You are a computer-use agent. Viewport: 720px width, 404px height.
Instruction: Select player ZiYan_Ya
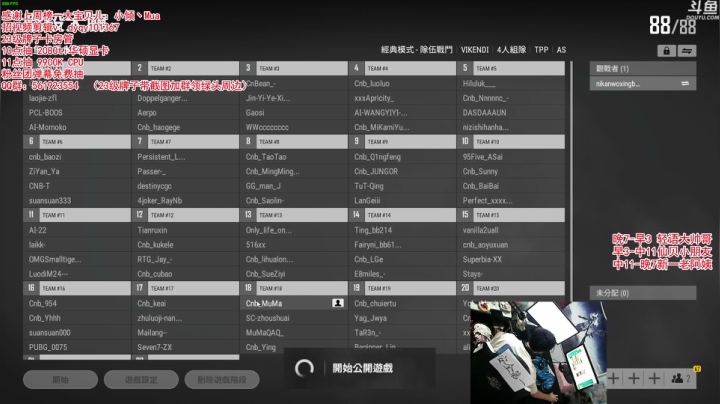(x=77, y=171)
